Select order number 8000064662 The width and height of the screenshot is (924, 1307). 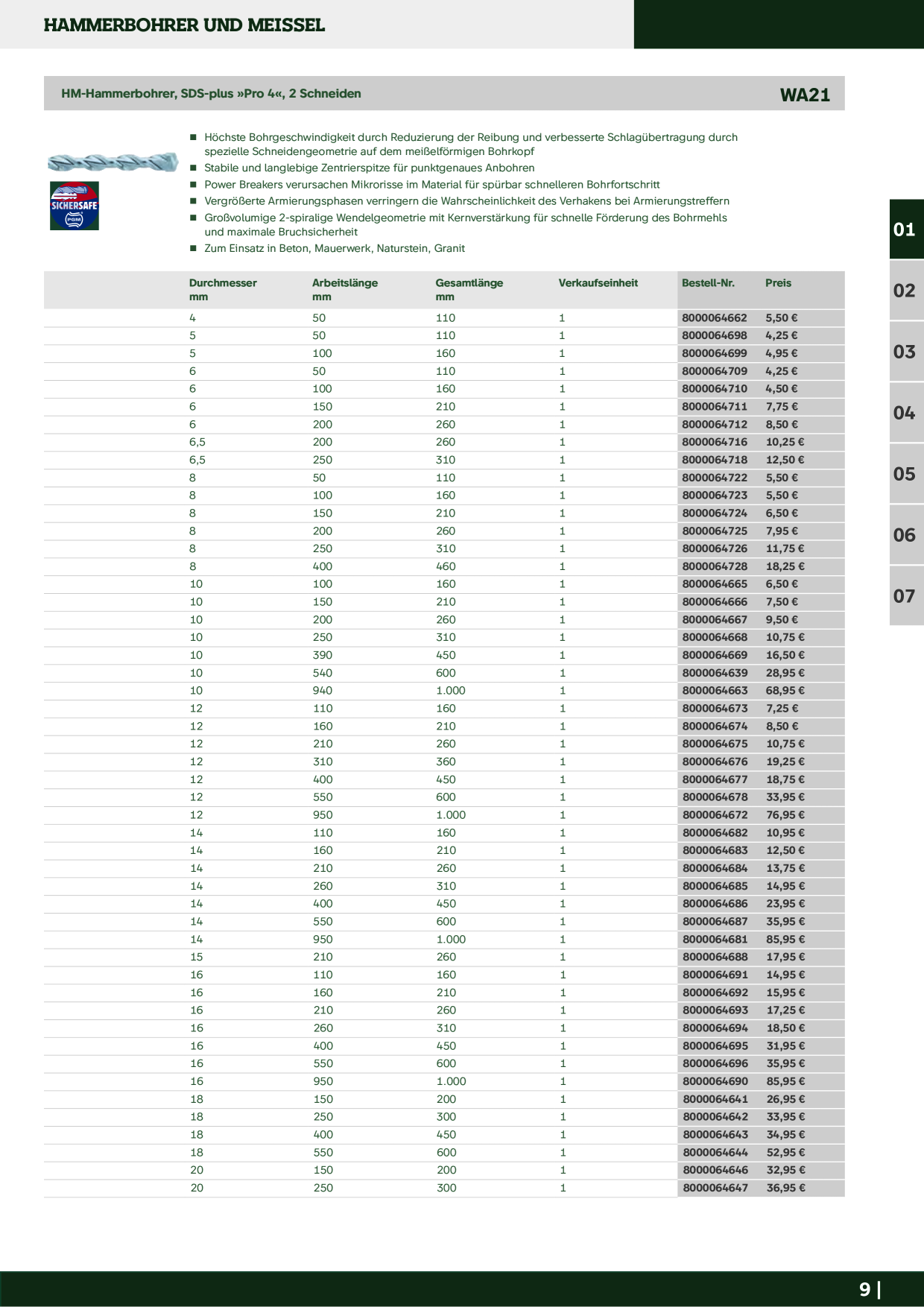(715, 318)
